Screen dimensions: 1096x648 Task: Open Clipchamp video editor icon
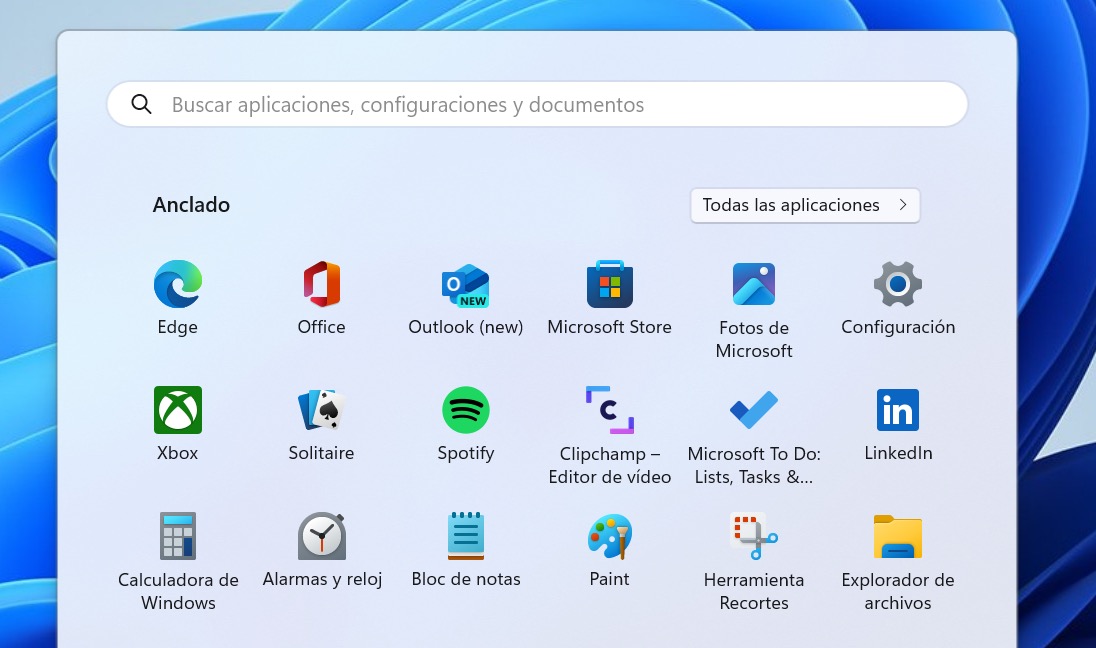(610, 410)
